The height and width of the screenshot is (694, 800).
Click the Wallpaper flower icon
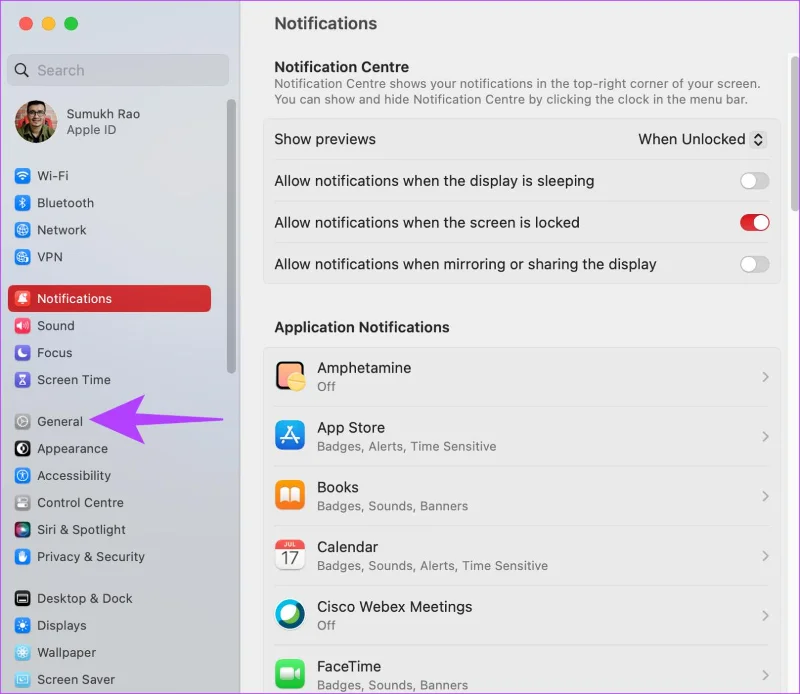point(22,652)
